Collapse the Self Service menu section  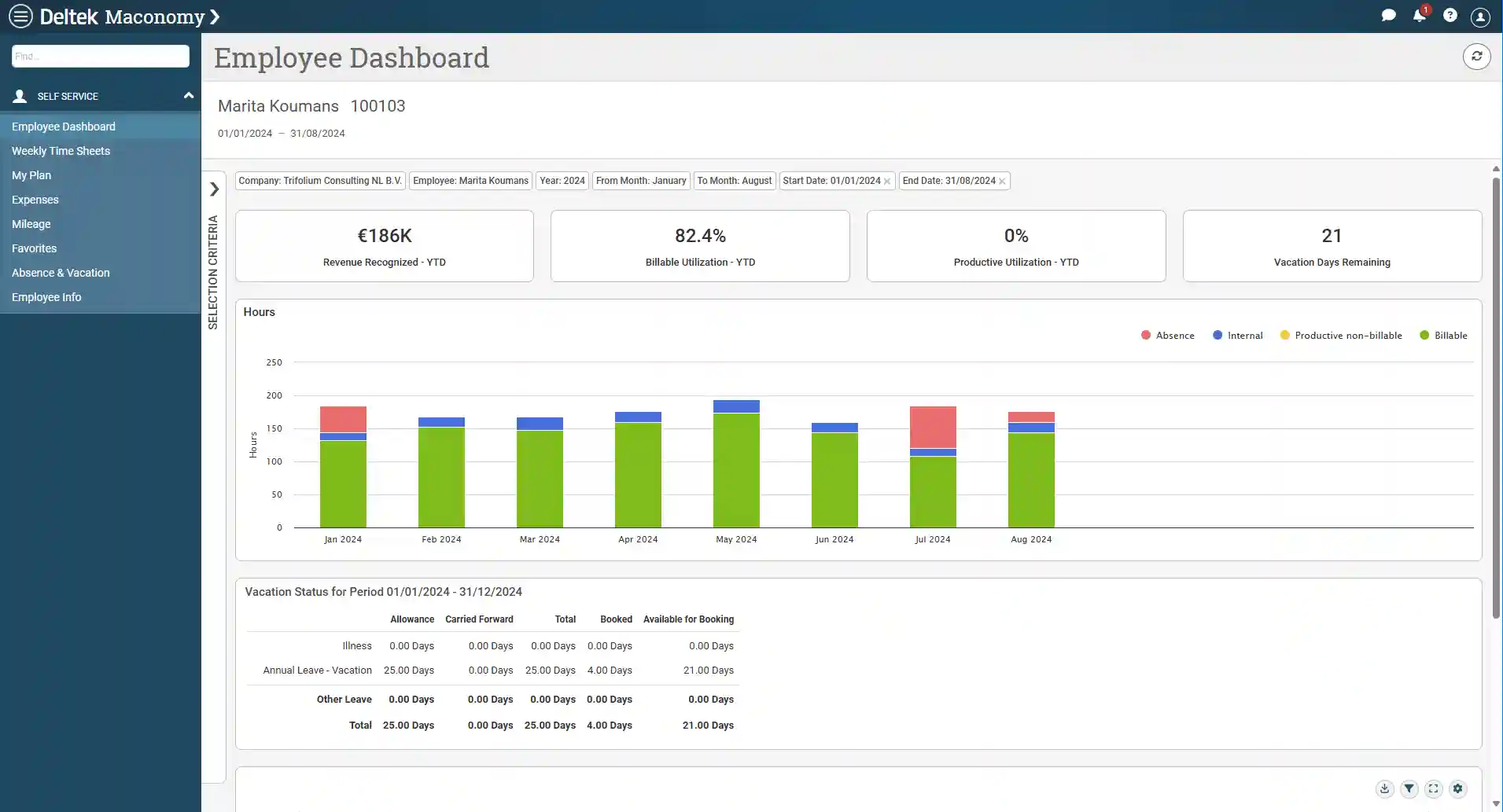click(x=188, y=96)
